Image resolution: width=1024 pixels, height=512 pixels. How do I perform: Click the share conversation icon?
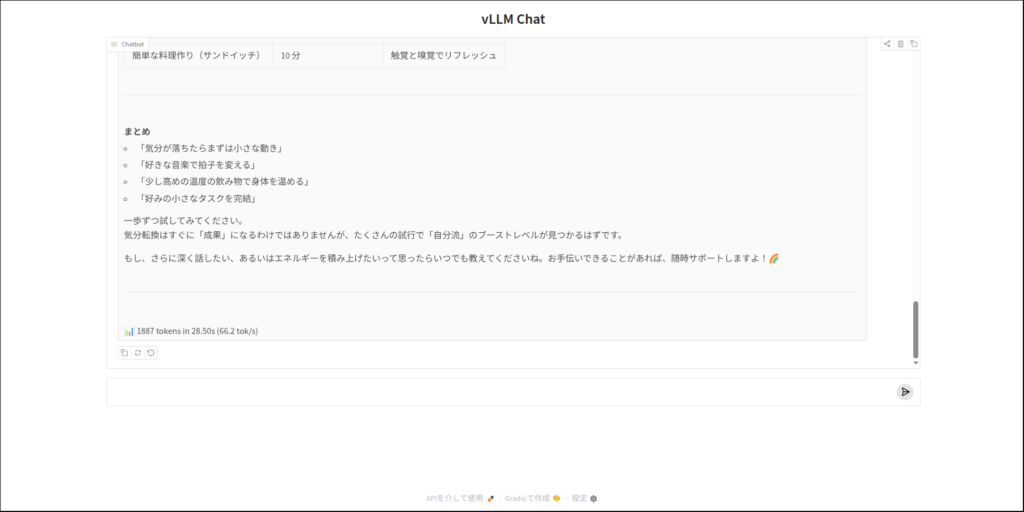[887, 44]
